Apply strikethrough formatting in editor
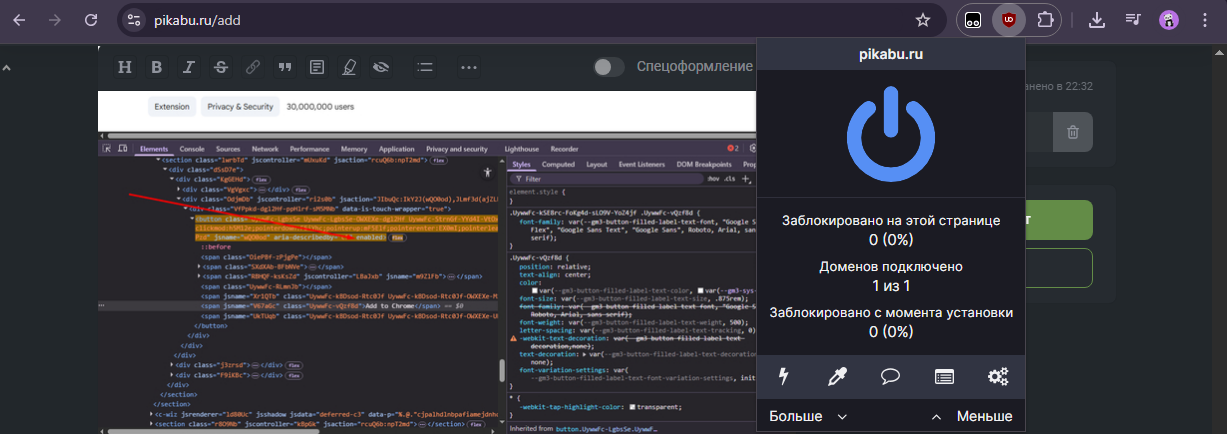This screenshot has height=434, width=1227. (220, 67)
